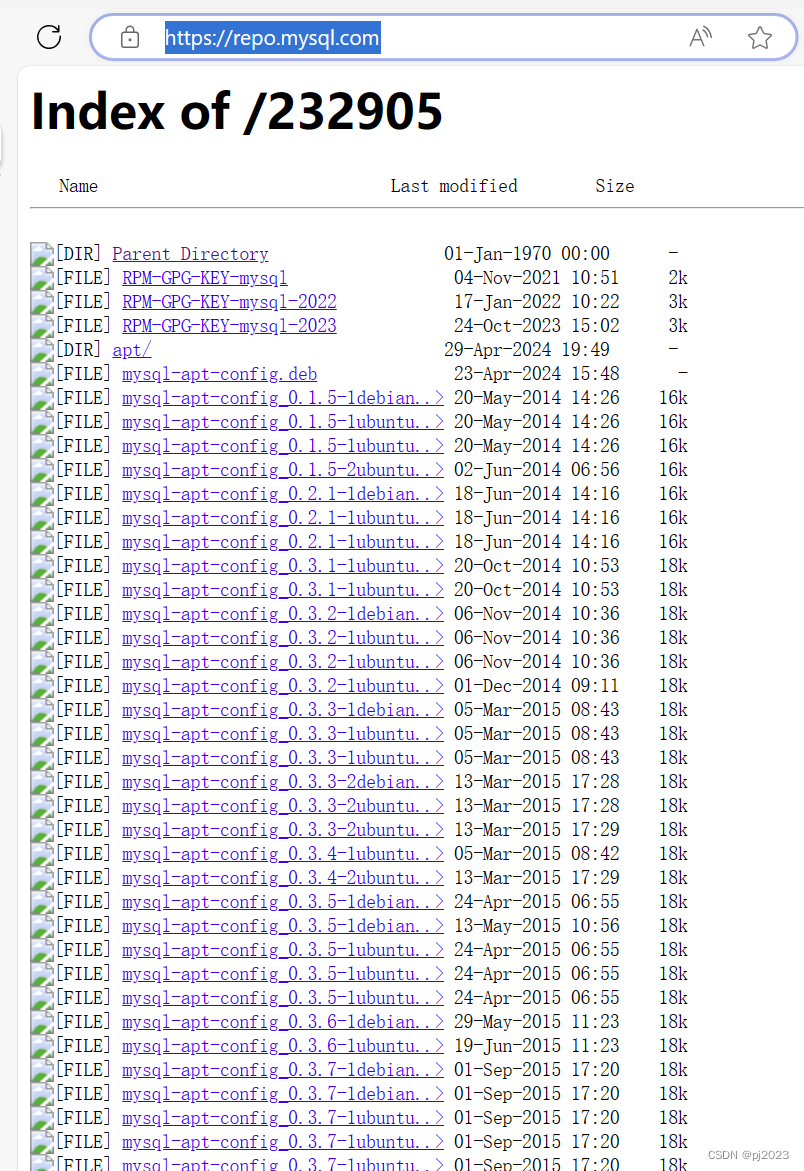Click the date 02-Jun-2014 06:56
The image size is (804, 1171).
[537, 470]
